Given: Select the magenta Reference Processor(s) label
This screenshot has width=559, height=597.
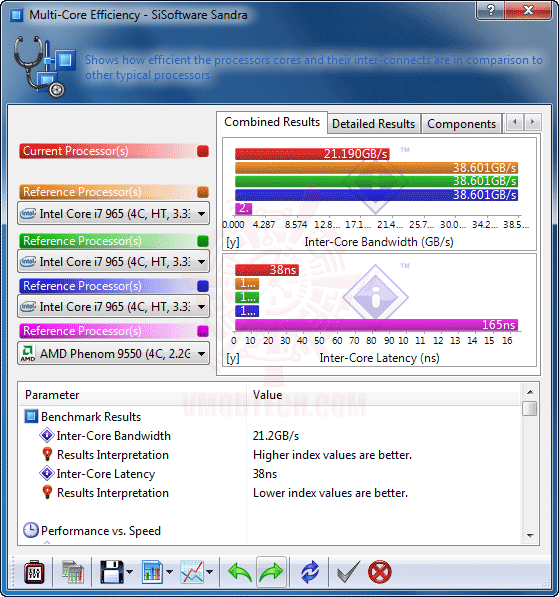Looking at the screenshot, I should tap(82, 331).
